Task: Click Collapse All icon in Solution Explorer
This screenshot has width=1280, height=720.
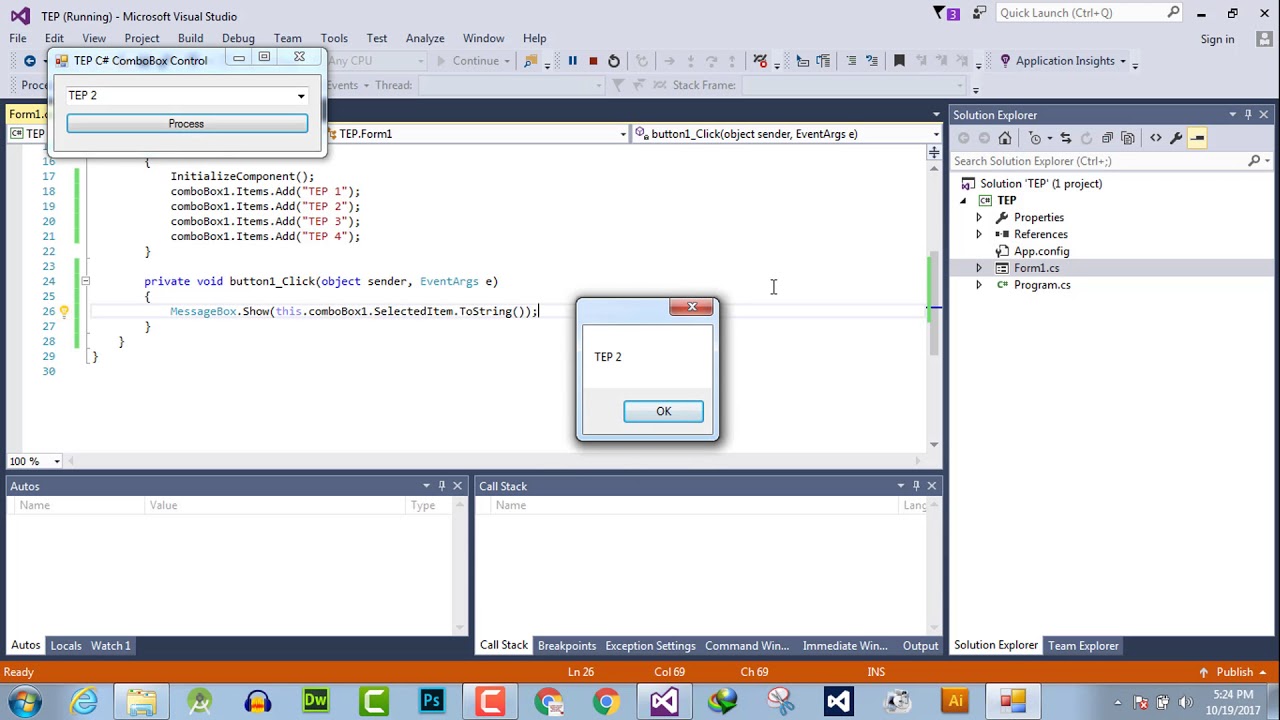Action: pyautogui.click(x=1107, y=138)
